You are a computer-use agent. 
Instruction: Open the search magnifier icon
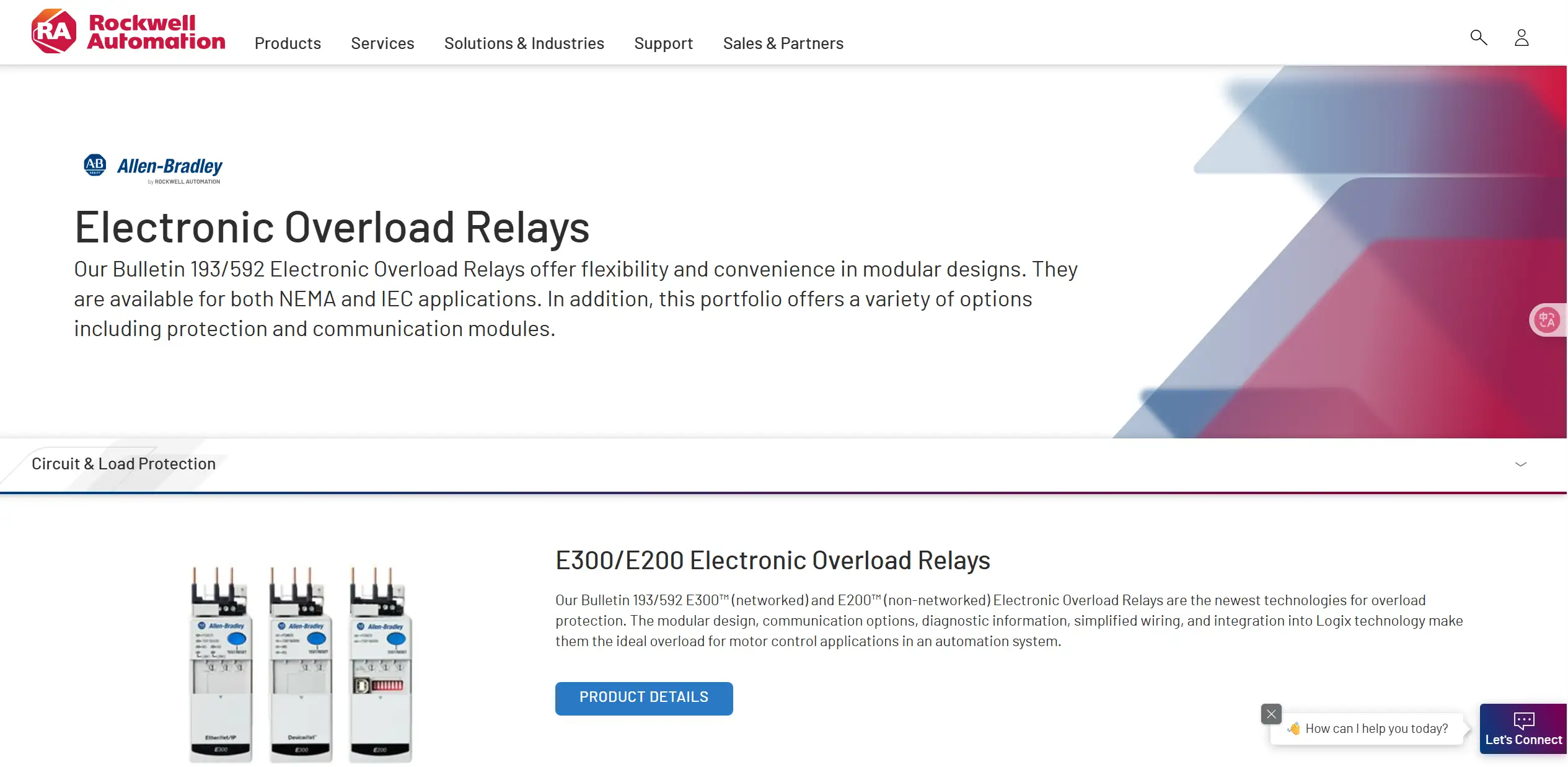tap(1479, 38)
